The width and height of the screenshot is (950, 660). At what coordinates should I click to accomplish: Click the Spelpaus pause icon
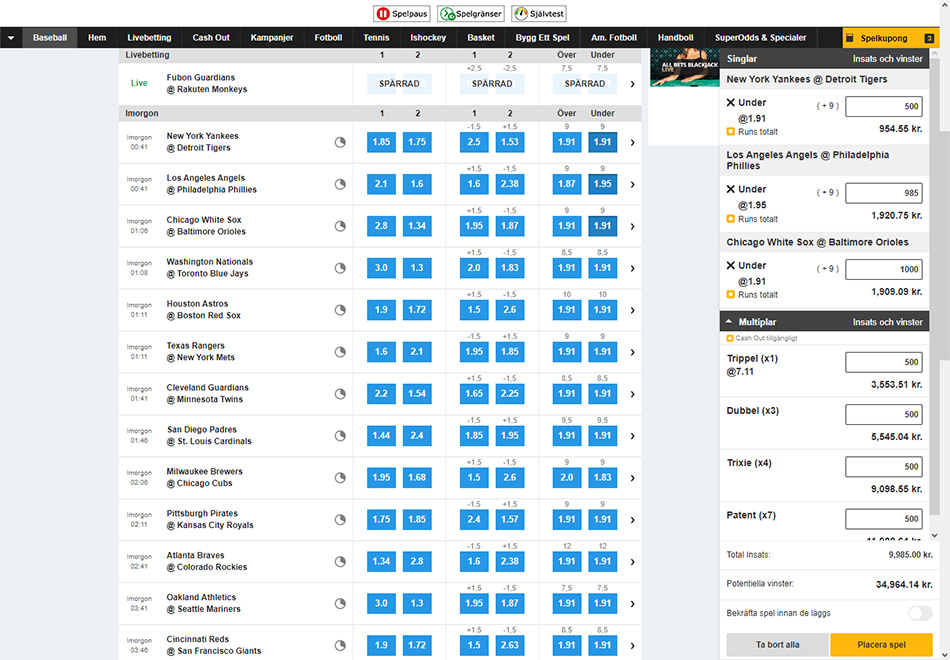tap(383, 14)
